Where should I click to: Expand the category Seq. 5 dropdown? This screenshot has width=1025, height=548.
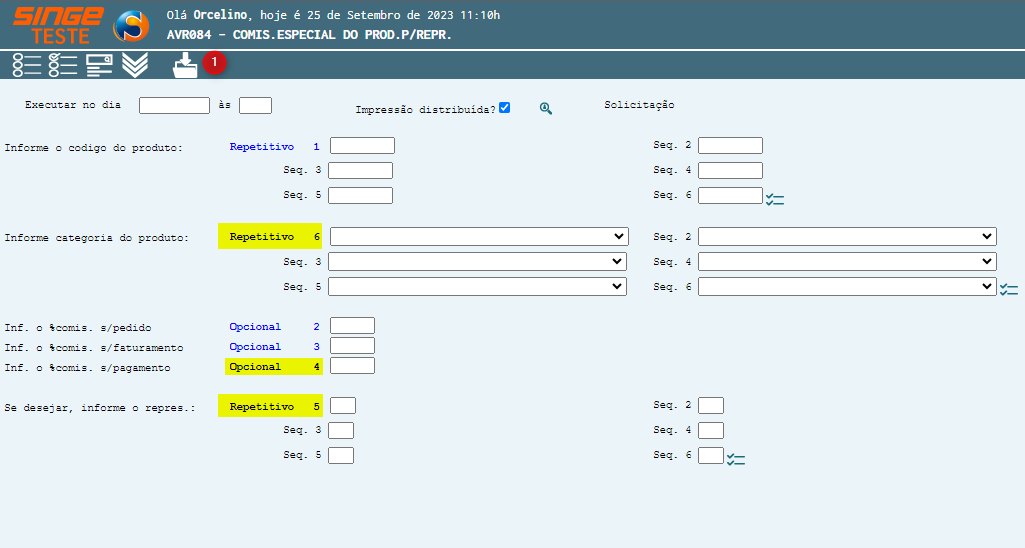477,287
